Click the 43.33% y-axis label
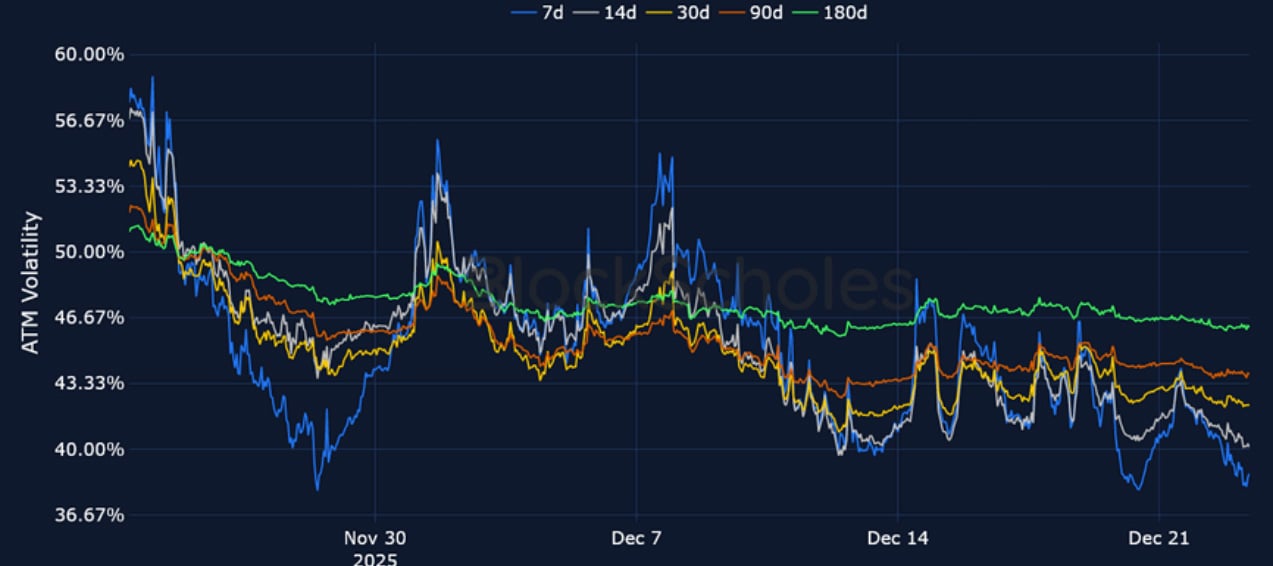Viewport: 1273px width, 566px height. [88, 383]
